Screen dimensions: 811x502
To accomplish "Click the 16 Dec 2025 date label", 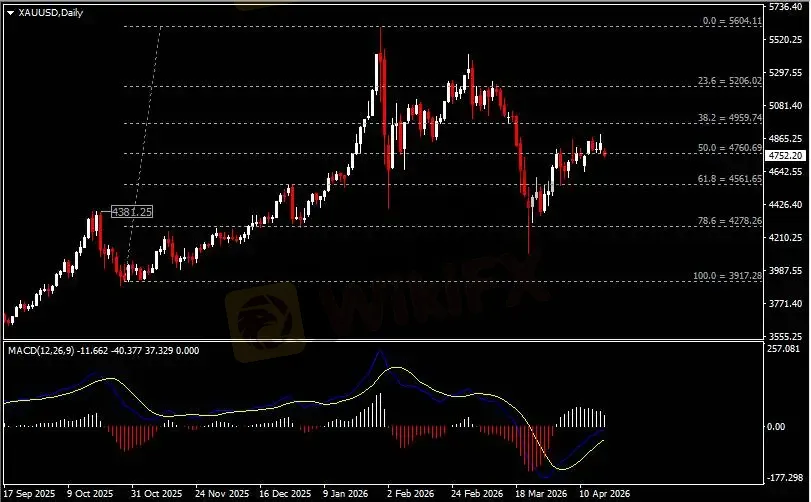I will (x=286, y=494).
